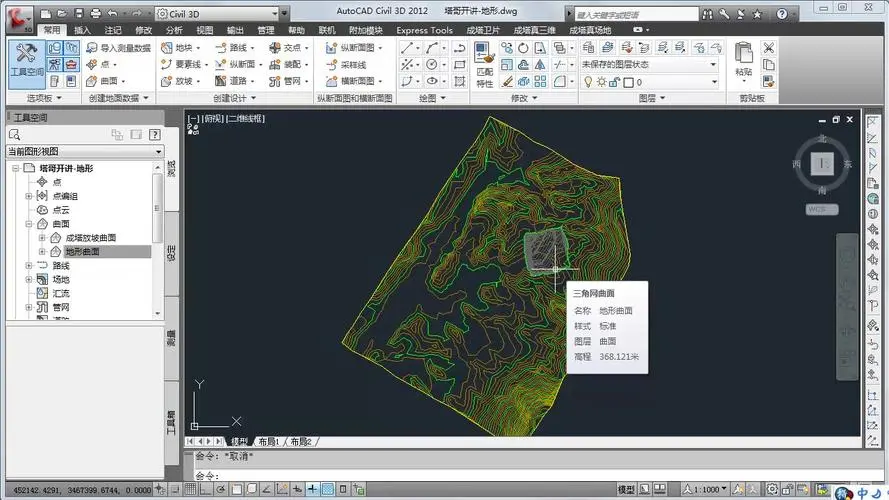Click the 模型 button in status bar

click(626, 489)
